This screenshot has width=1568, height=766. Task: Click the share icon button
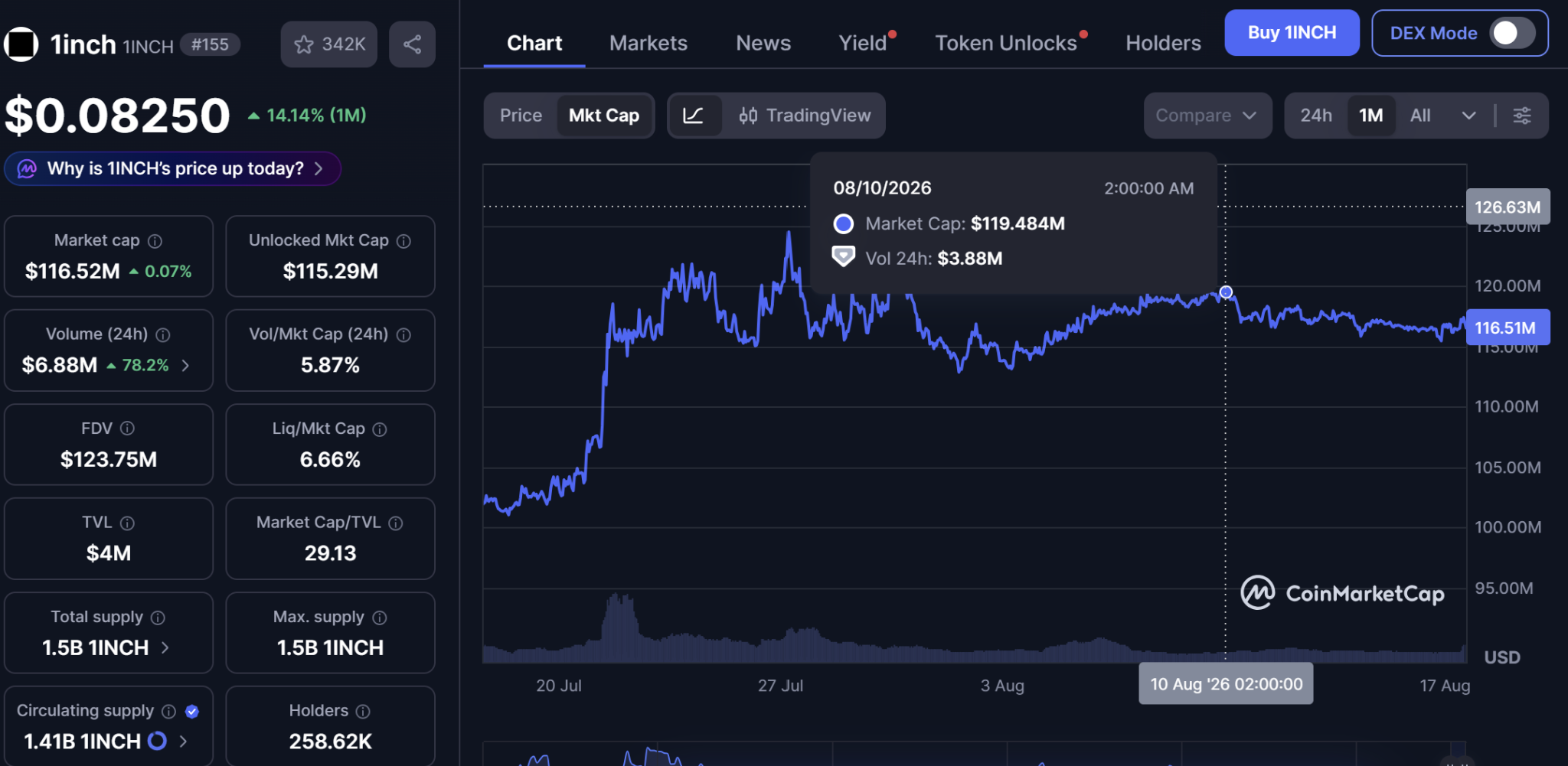point(412,44)
